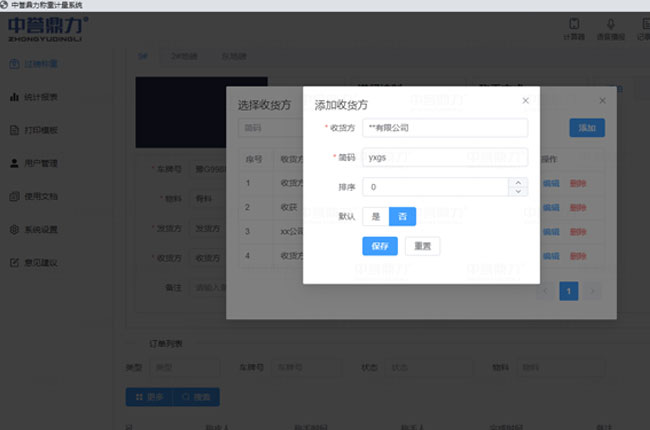The height and width of the screenshot is (430, 650).
Task: Click the 收货方 name input field
Action: click(444, 128)
